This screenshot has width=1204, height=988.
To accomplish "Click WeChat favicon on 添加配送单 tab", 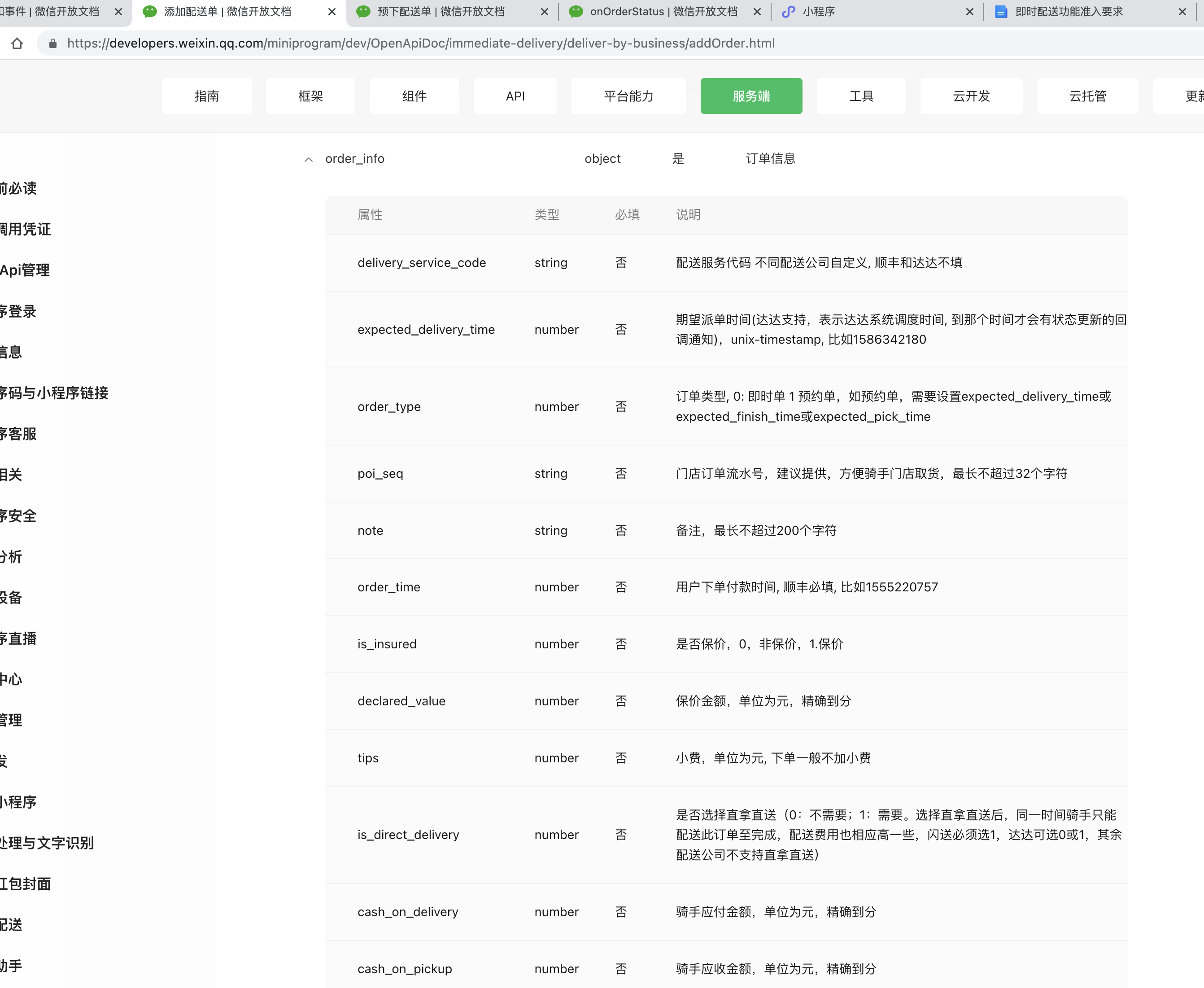I will [x=150, y=11].
